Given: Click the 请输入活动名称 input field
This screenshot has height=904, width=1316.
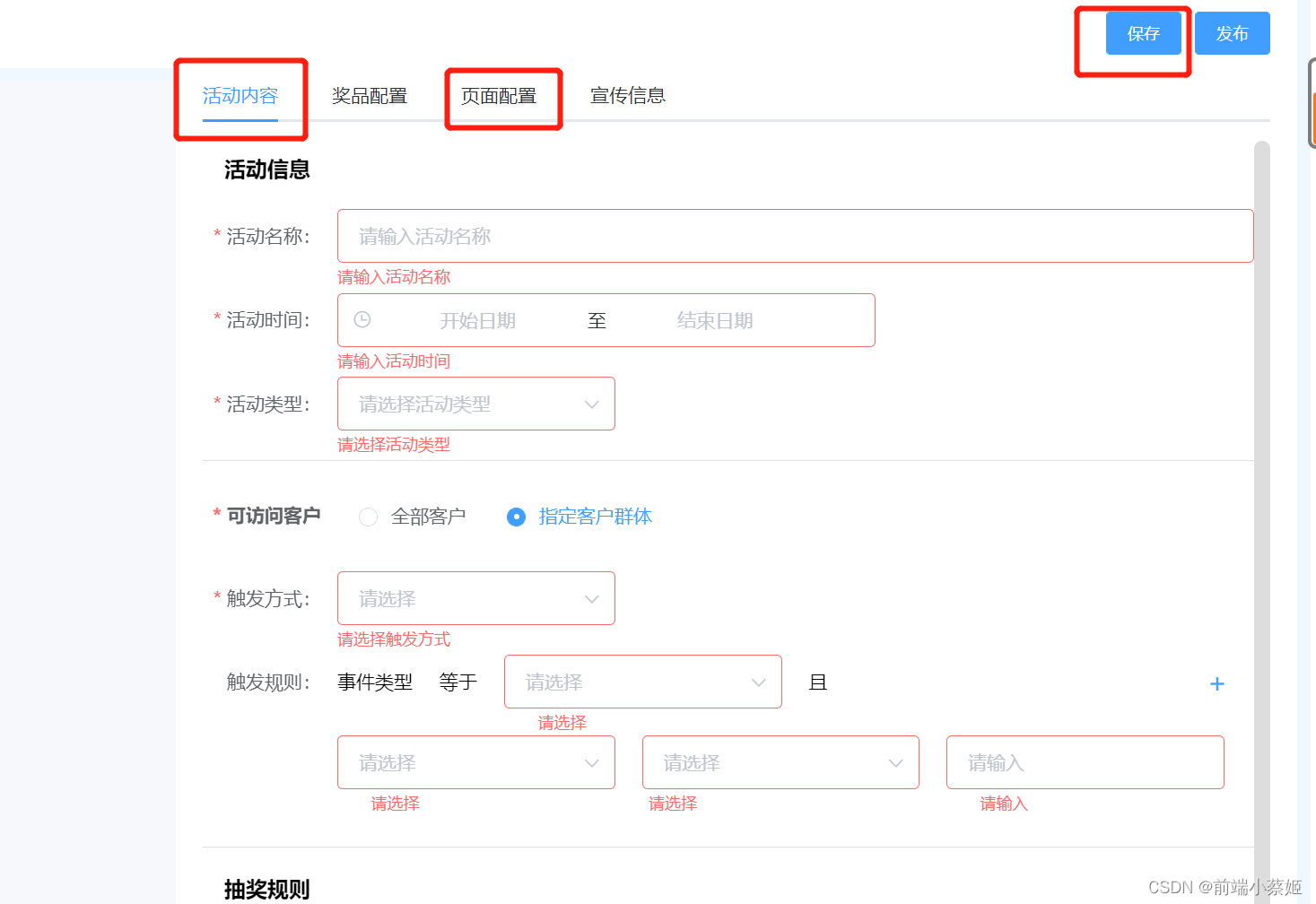Looking at the screenshot, I should 795,236.
